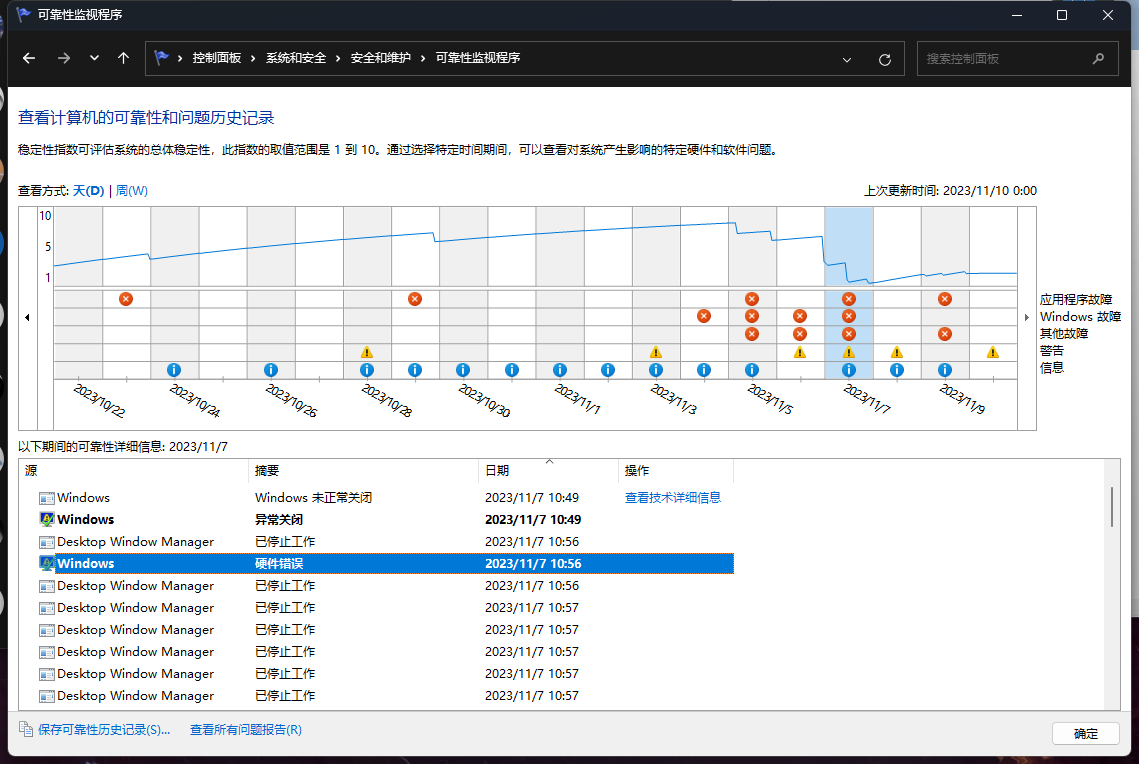
Task: Click the chart's left scroll arrow
Action: pyautogui.click(x=27, y=317)
